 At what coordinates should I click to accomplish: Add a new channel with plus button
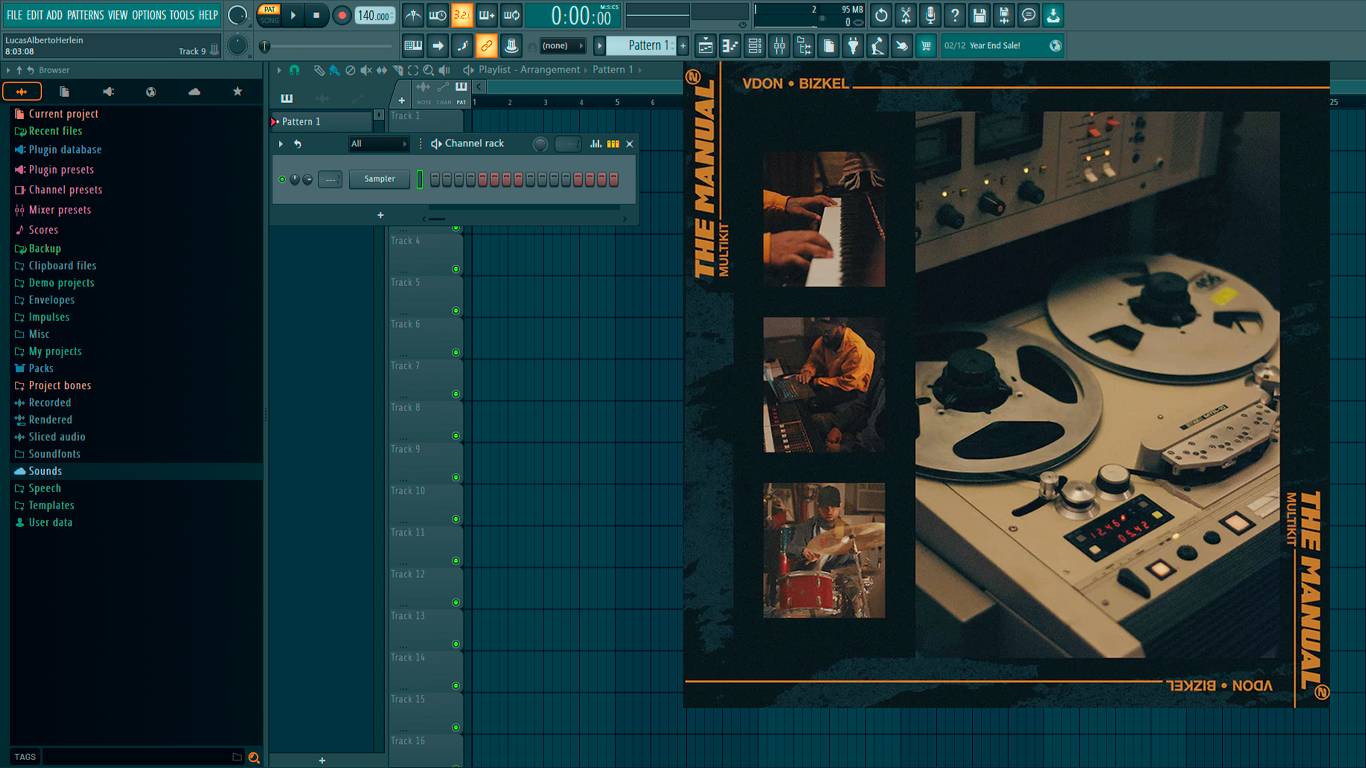point(380,215)
